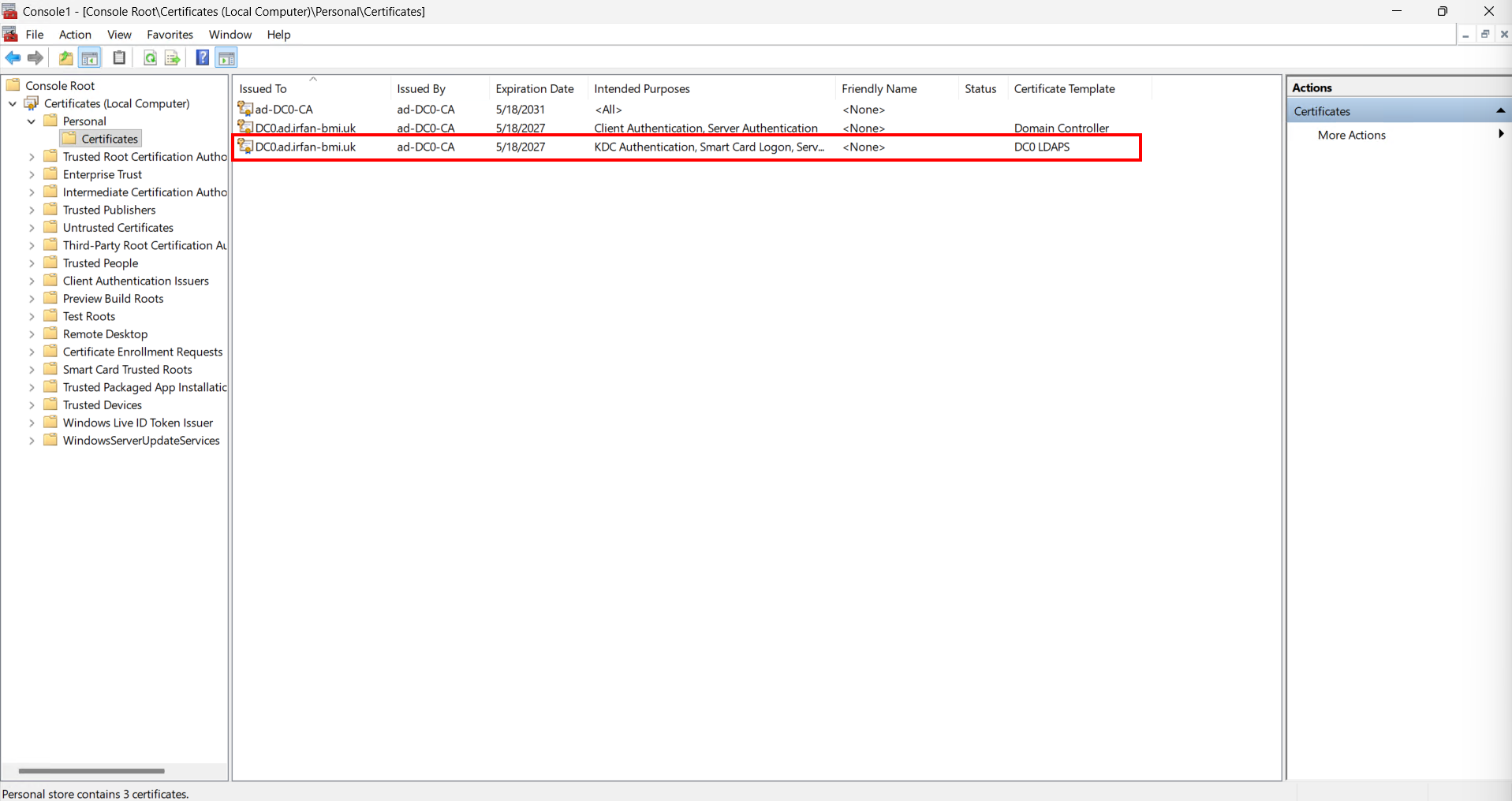Click the clipboard toolbar icon
Screen dimensions: 1512x801
119,58
